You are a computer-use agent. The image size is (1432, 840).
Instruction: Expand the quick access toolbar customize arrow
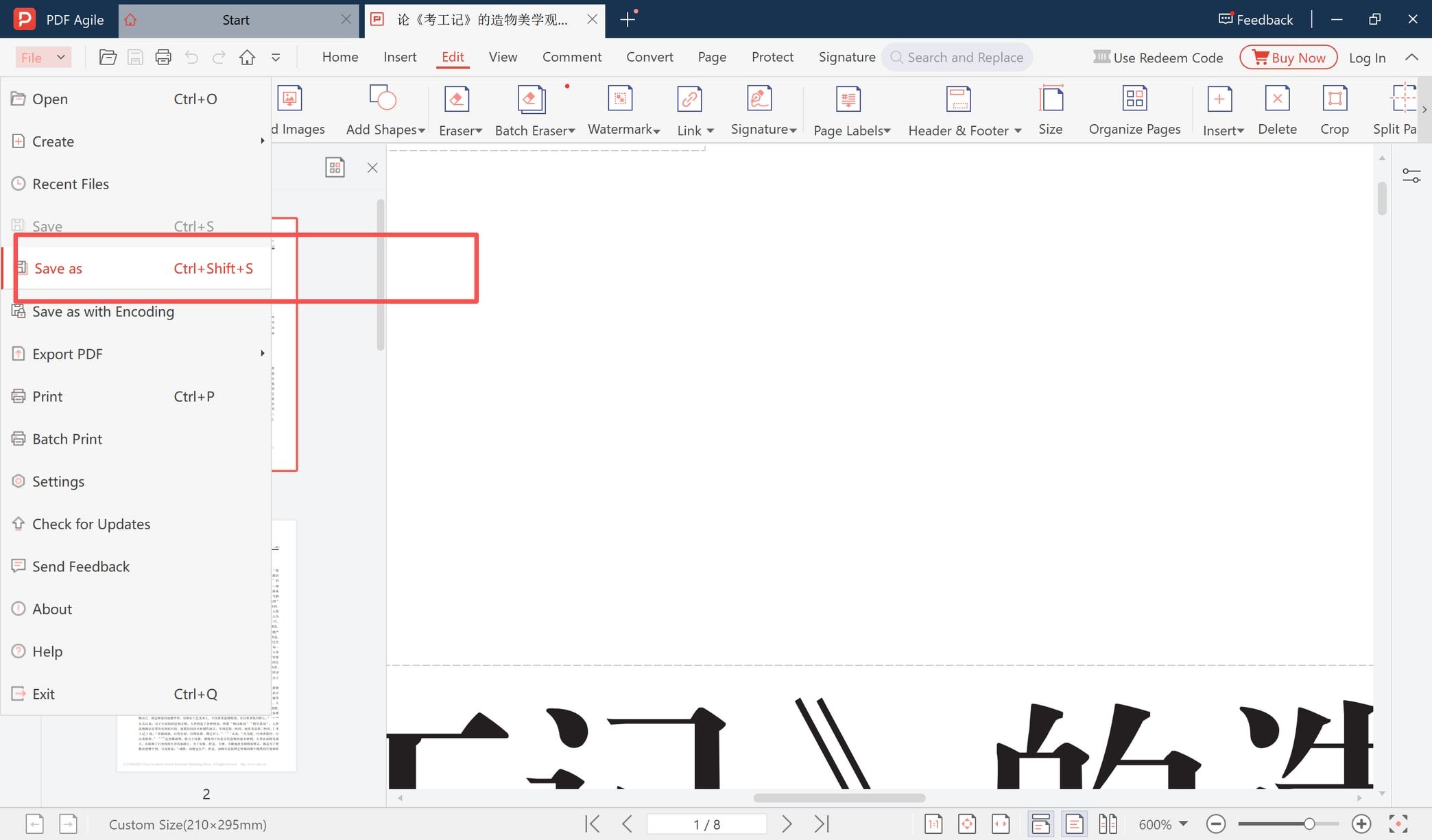point(276,58)
